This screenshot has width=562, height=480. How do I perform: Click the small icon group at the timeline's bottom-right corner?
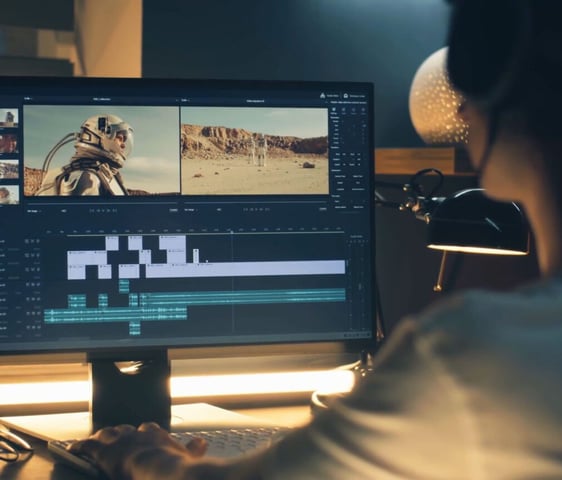357,335
